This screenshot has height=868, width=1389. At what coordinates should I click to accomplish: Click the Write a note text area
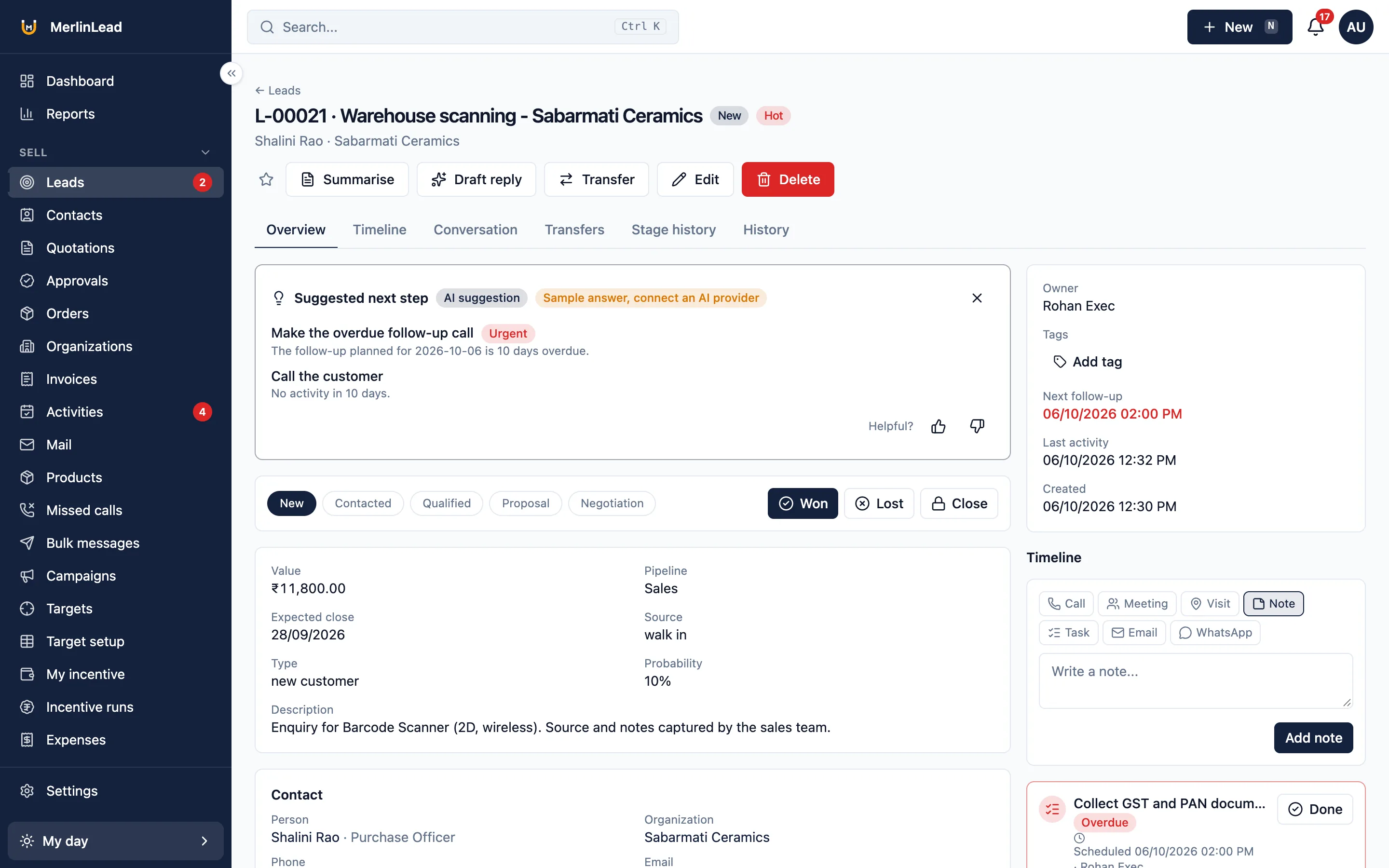pyautogui.click(x=1196, y=681)
